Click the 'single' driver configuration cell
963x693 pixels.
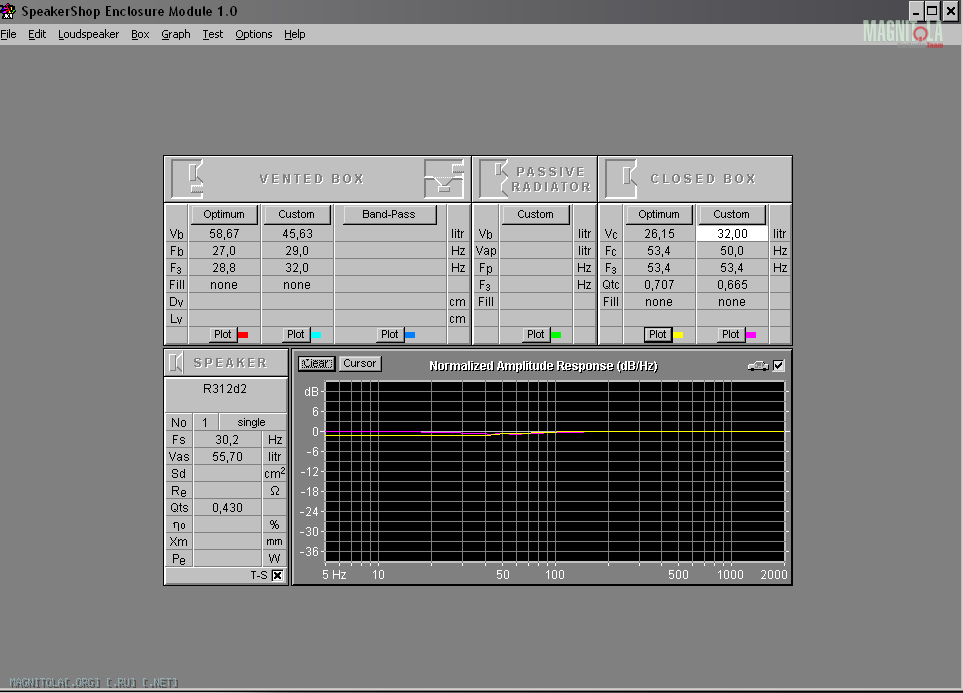(x=252, y=423)
